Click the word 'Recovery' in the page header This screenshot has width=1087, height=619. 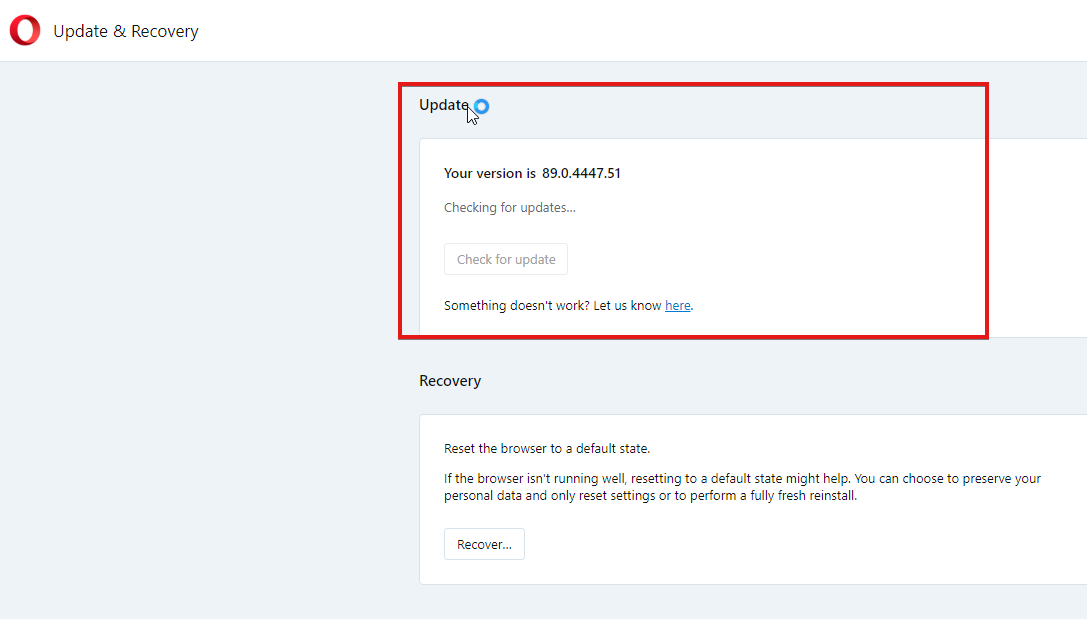click(165, 32)
